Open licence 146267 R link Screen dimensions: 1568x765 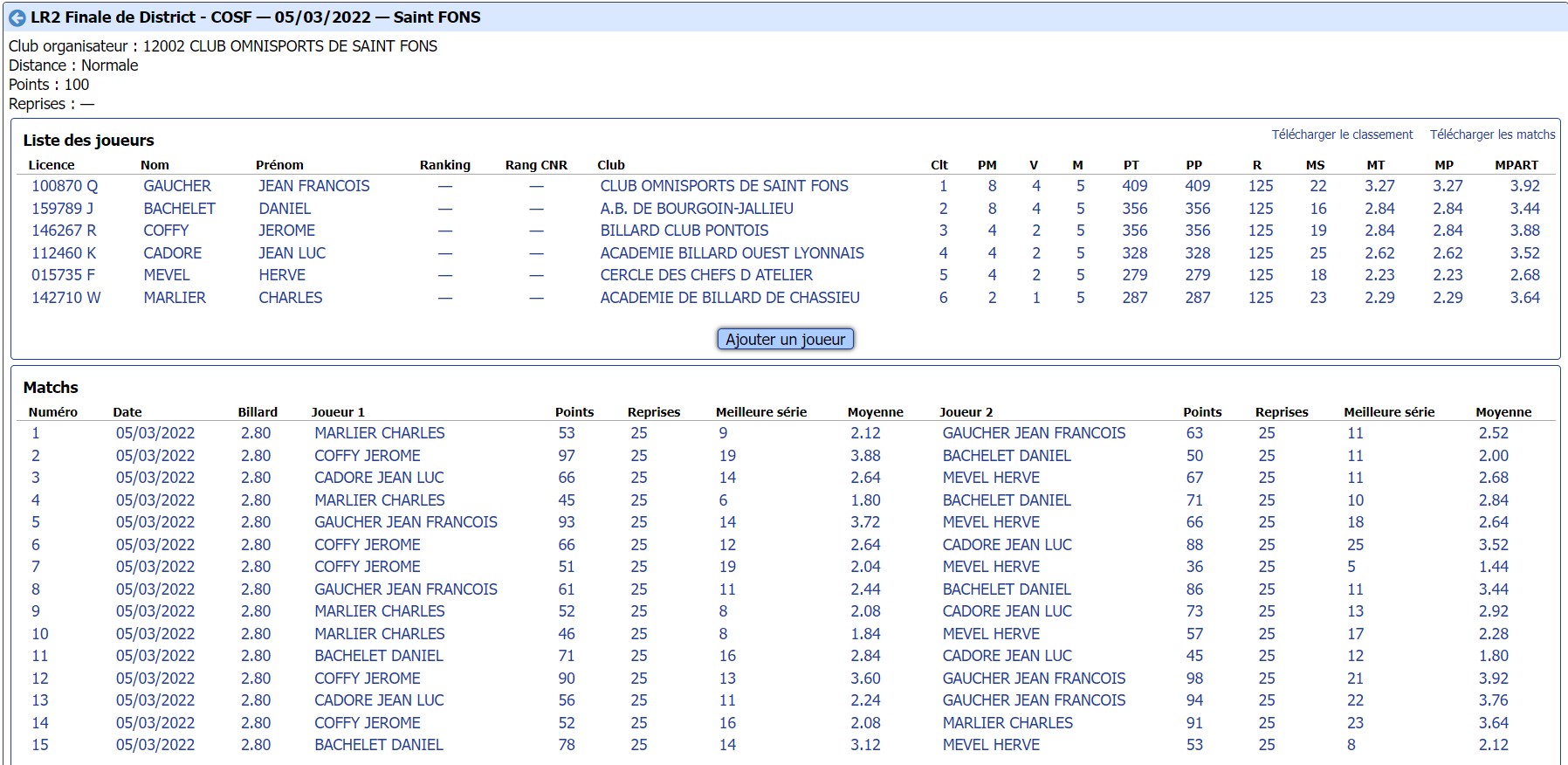tap(64, 231)
